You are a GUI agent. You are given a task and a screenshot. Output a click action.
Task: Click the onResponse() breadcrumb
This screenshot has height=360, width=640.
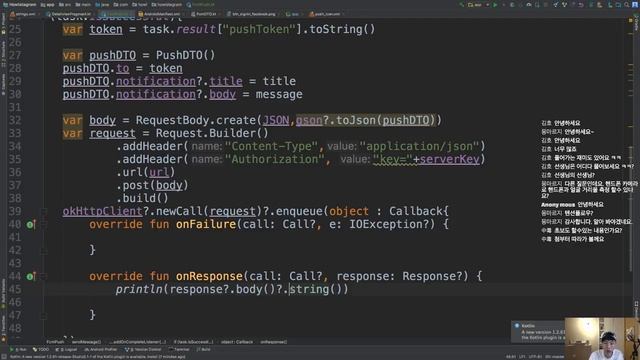coord(273,342)
